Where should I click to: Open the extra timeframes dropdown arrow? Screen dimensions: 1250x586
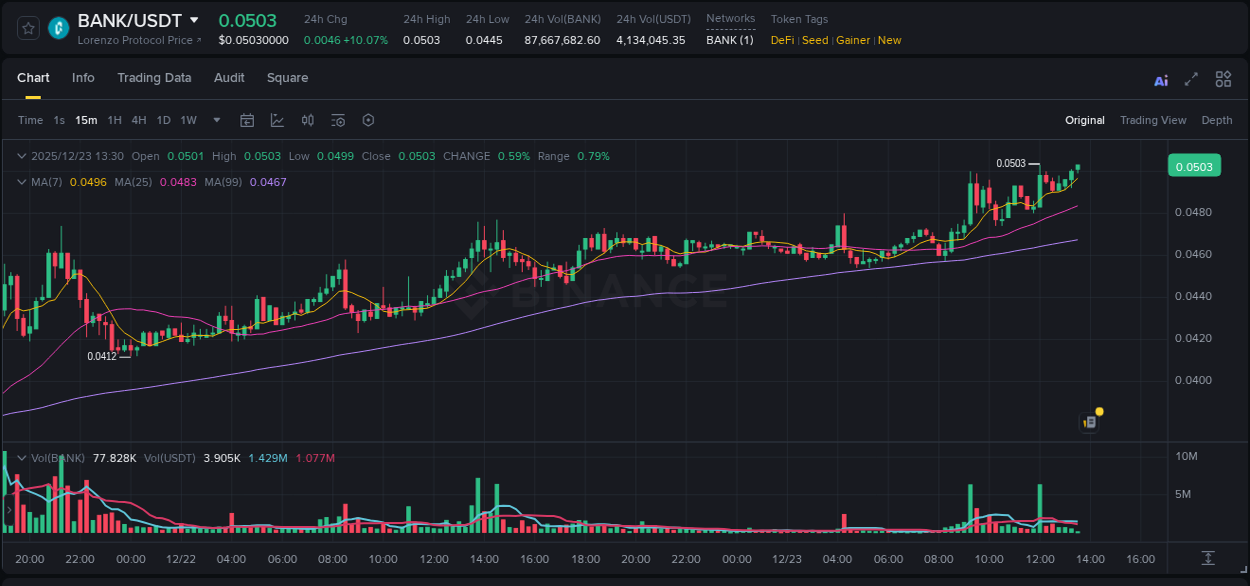click(x=216, y=120)
